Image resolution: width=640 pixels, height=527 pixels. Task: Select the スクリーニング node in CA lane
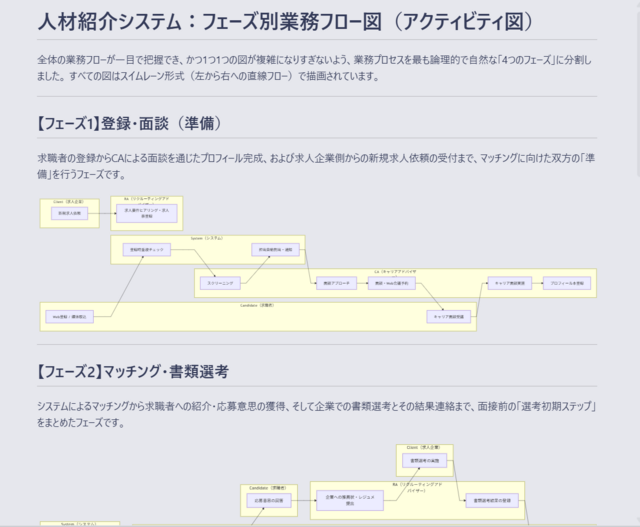pyautogui.click(x=220, y=283)
